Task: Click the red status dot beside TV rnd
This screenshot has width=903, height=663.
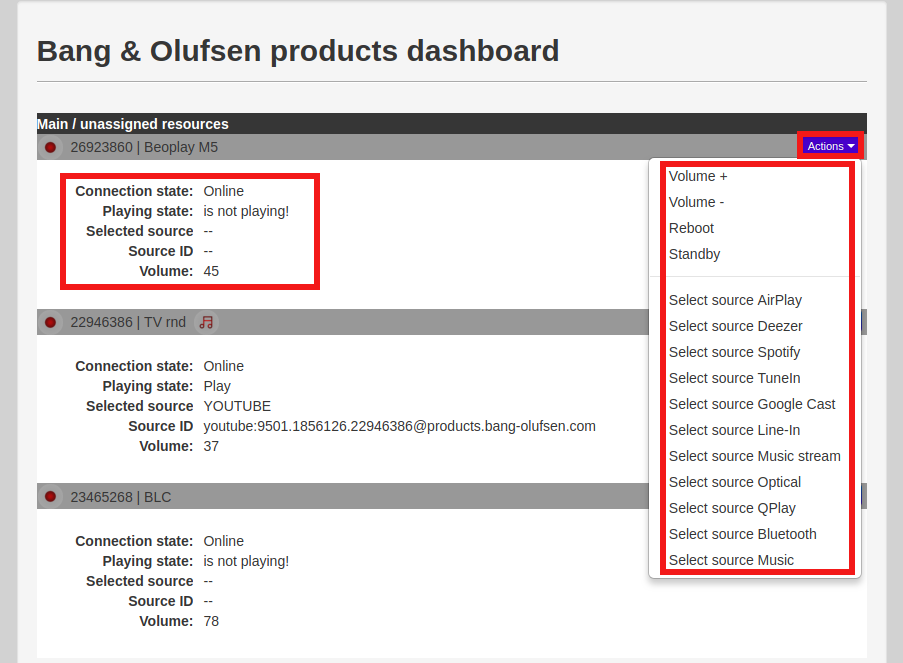Action: point(51,323)
